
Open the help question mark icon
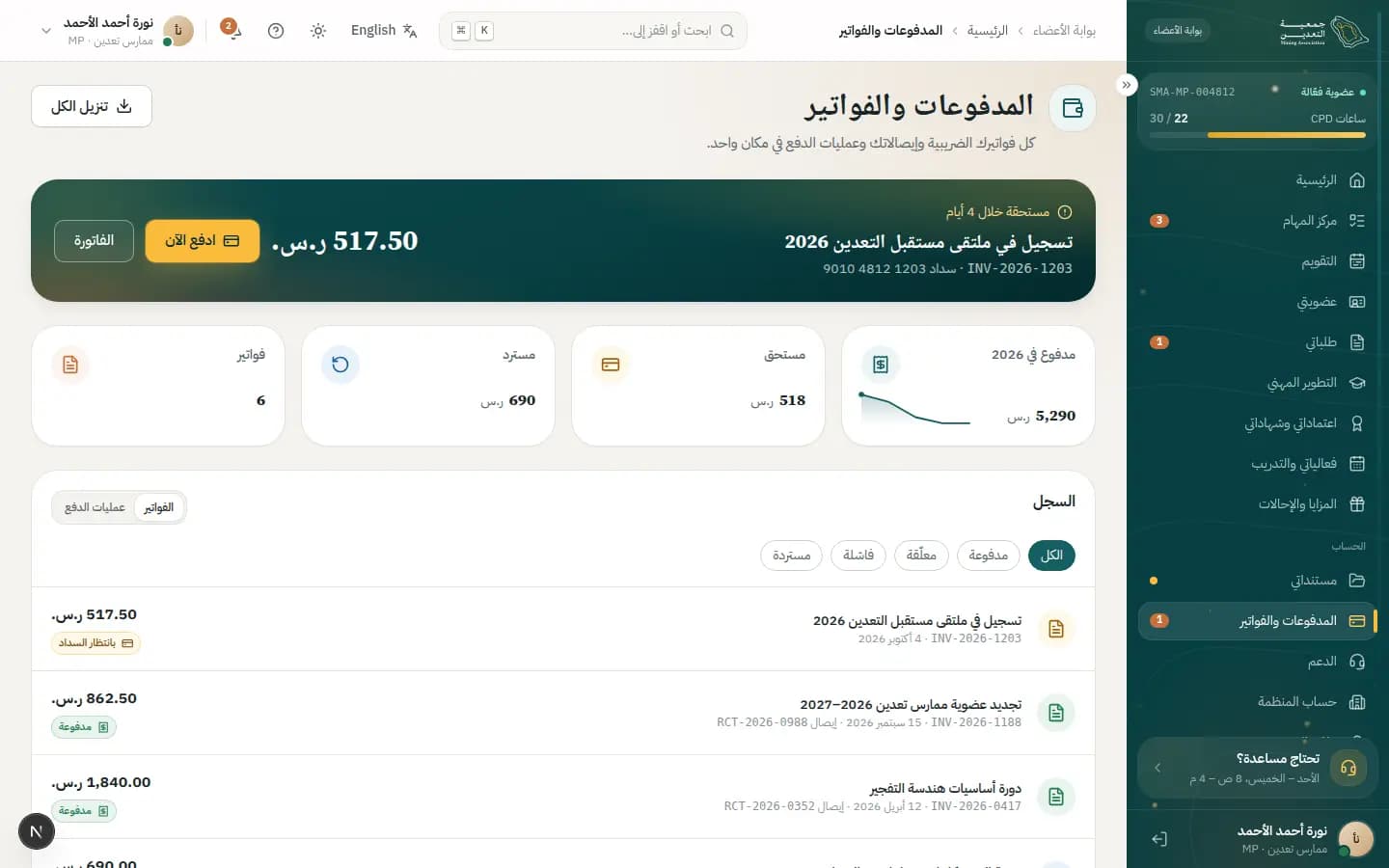click(276, 31)
